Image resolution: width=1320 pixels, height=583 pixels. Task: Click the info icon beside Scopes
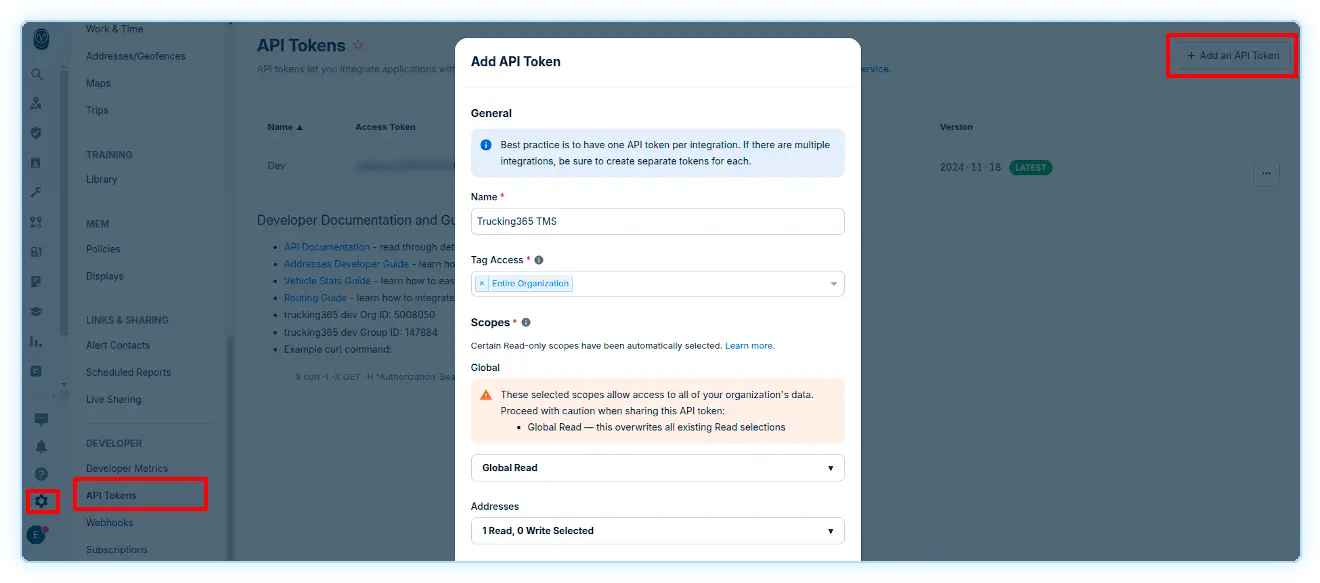click(x=526, y=323)
